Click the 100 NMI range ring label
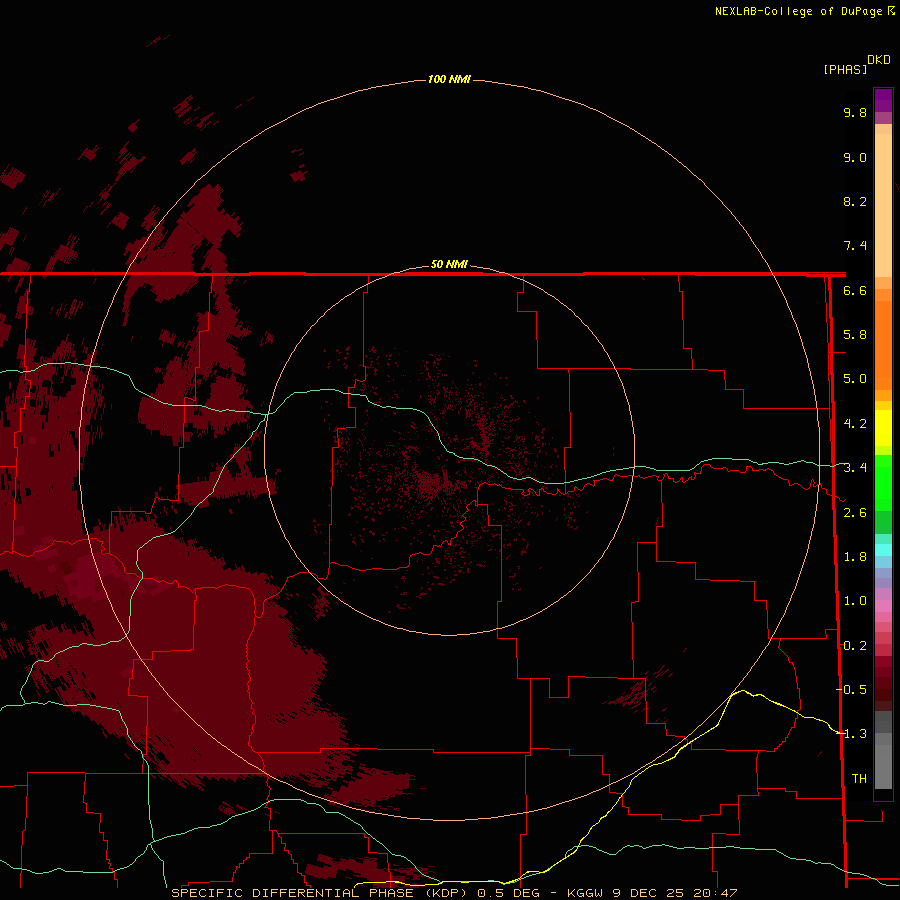This screenshot has height=900, width=900. point(449,79)
